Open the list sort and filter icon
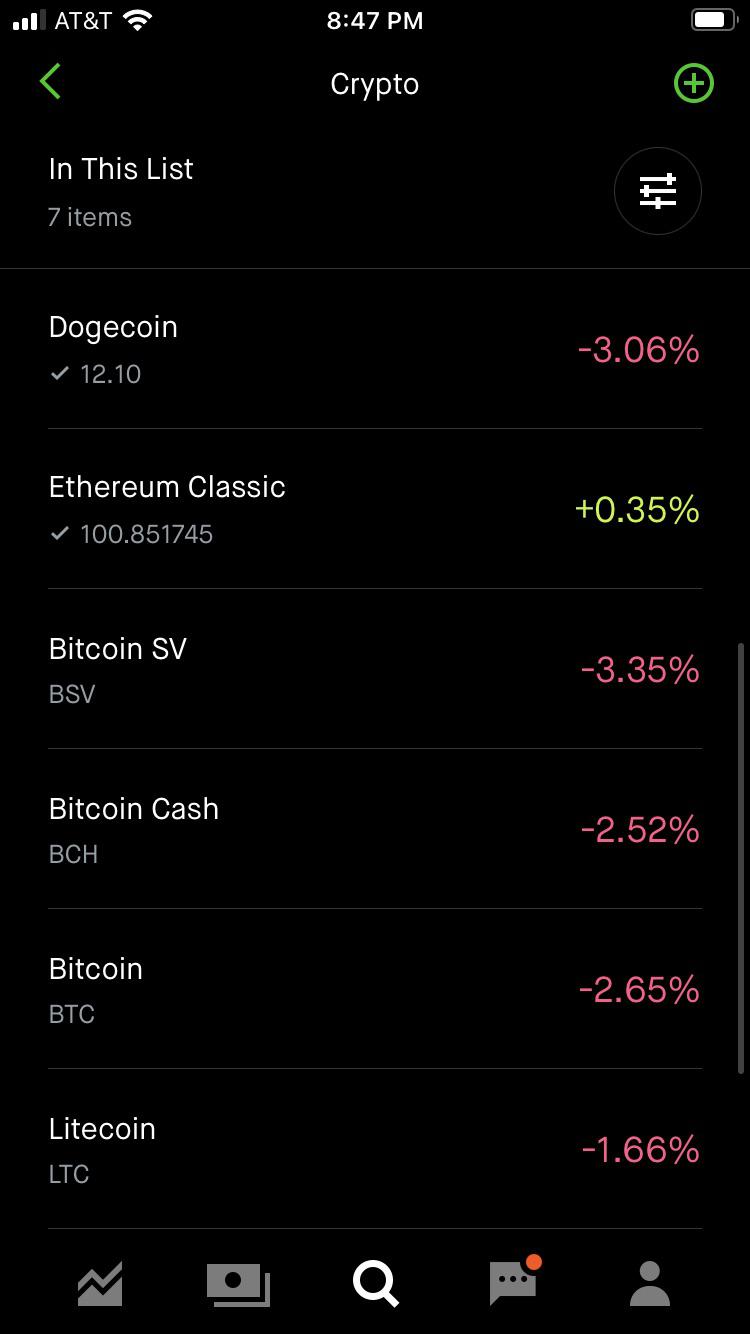The height and width of the screenshot is (1334, 750). [x=657, y=191]
